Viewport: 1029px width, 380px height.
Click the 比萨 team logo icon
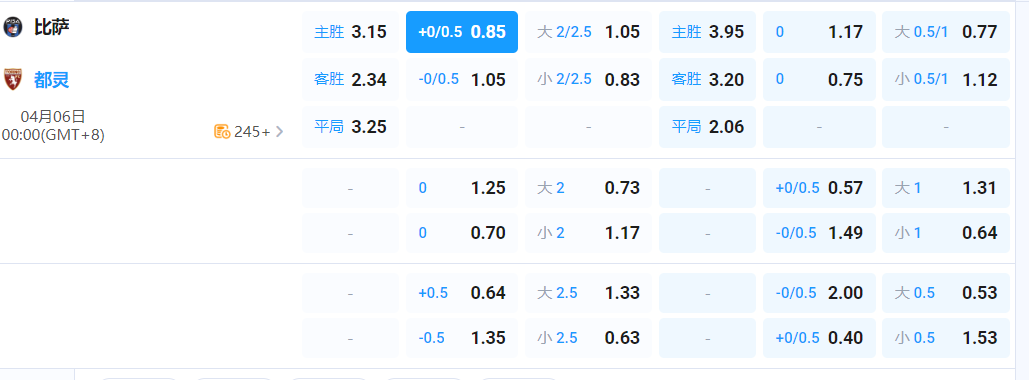pyautogui.click(x=12, y=28)
